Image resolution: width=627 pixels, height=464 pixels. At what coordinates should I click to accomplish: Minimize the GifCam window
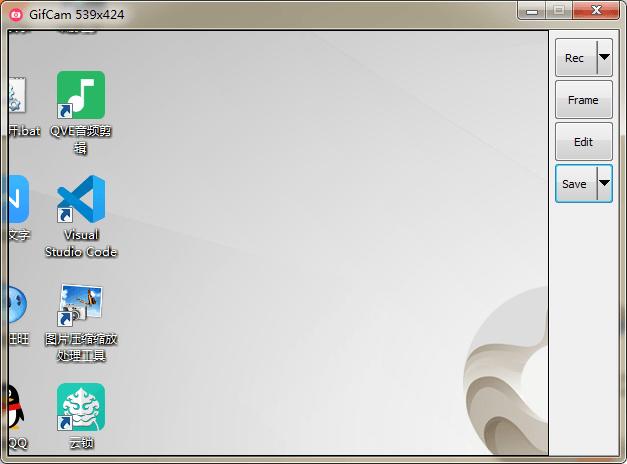(532, 11)
